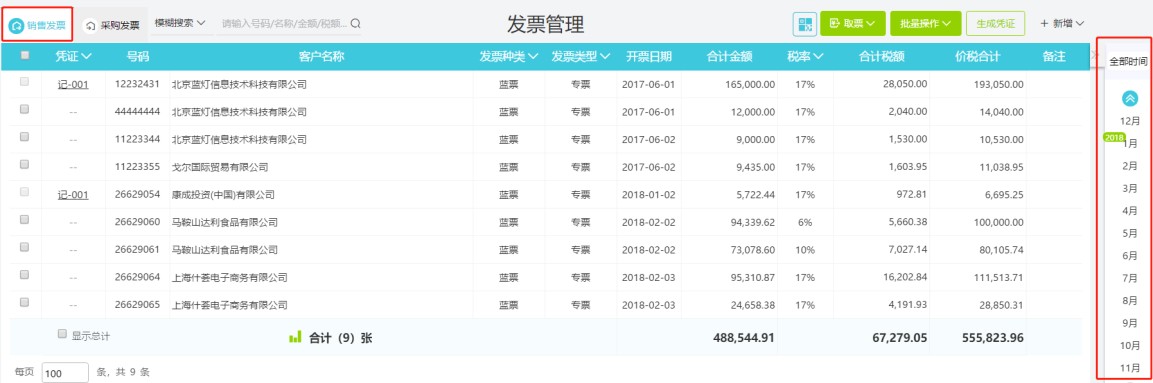This screenshot has height=383, width=1153.
Task: Expand the 批量操作 dropdown
Action: (x=925, y=24)
